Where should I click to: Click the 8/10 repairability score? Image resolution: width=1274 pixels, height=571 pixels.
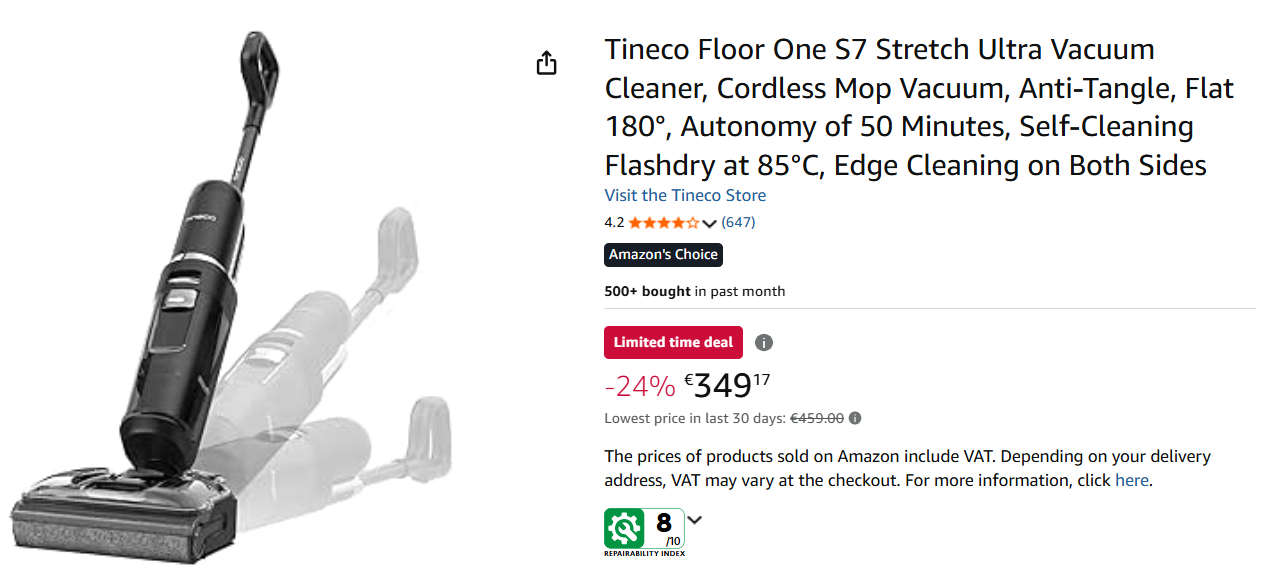coord(667,527)
